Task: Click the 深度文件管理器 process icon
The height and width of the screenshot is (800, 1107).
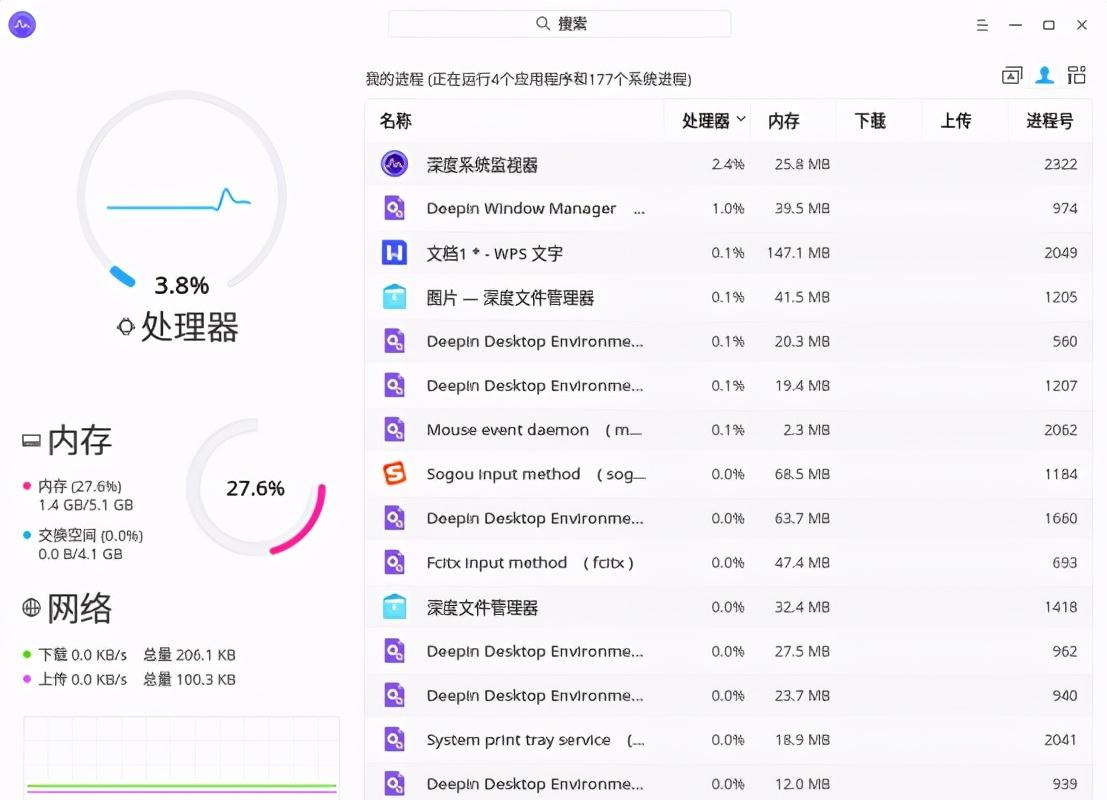Action: [x=395, y=607]
